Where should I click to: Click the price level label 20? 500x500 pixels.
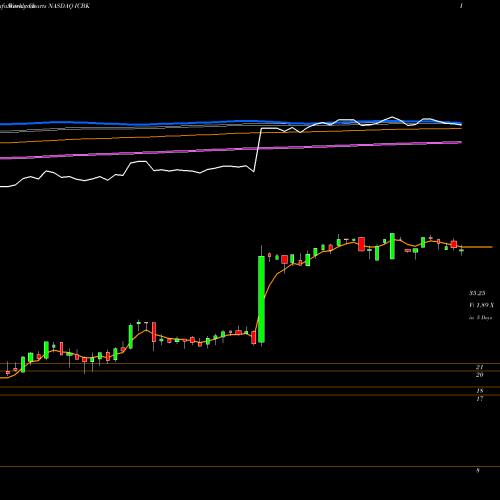(x=480, y=375)
